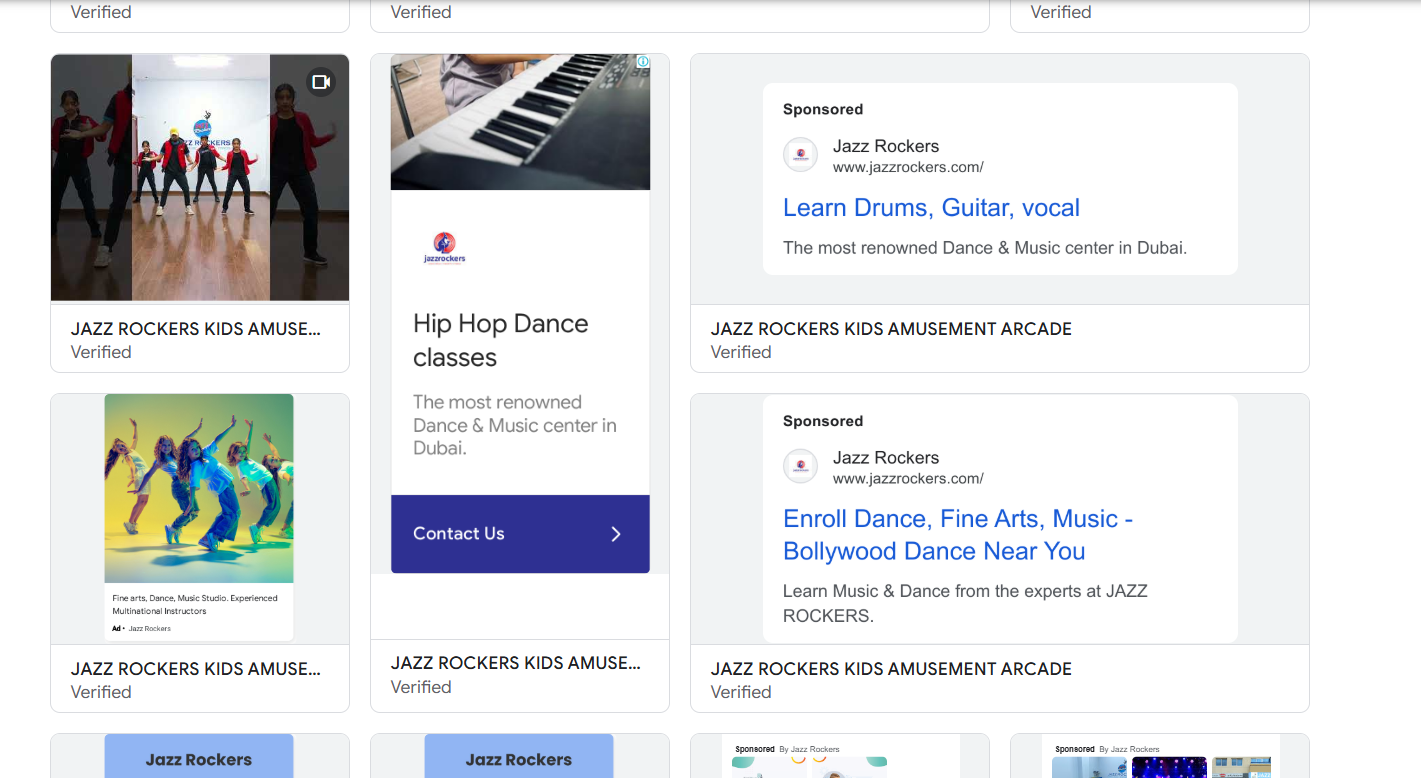The height and width of the screenshot is (778, 1421).
Task: Click Jazz Rockers round logo in Learn Drums ad
Action: click(800, 155)
